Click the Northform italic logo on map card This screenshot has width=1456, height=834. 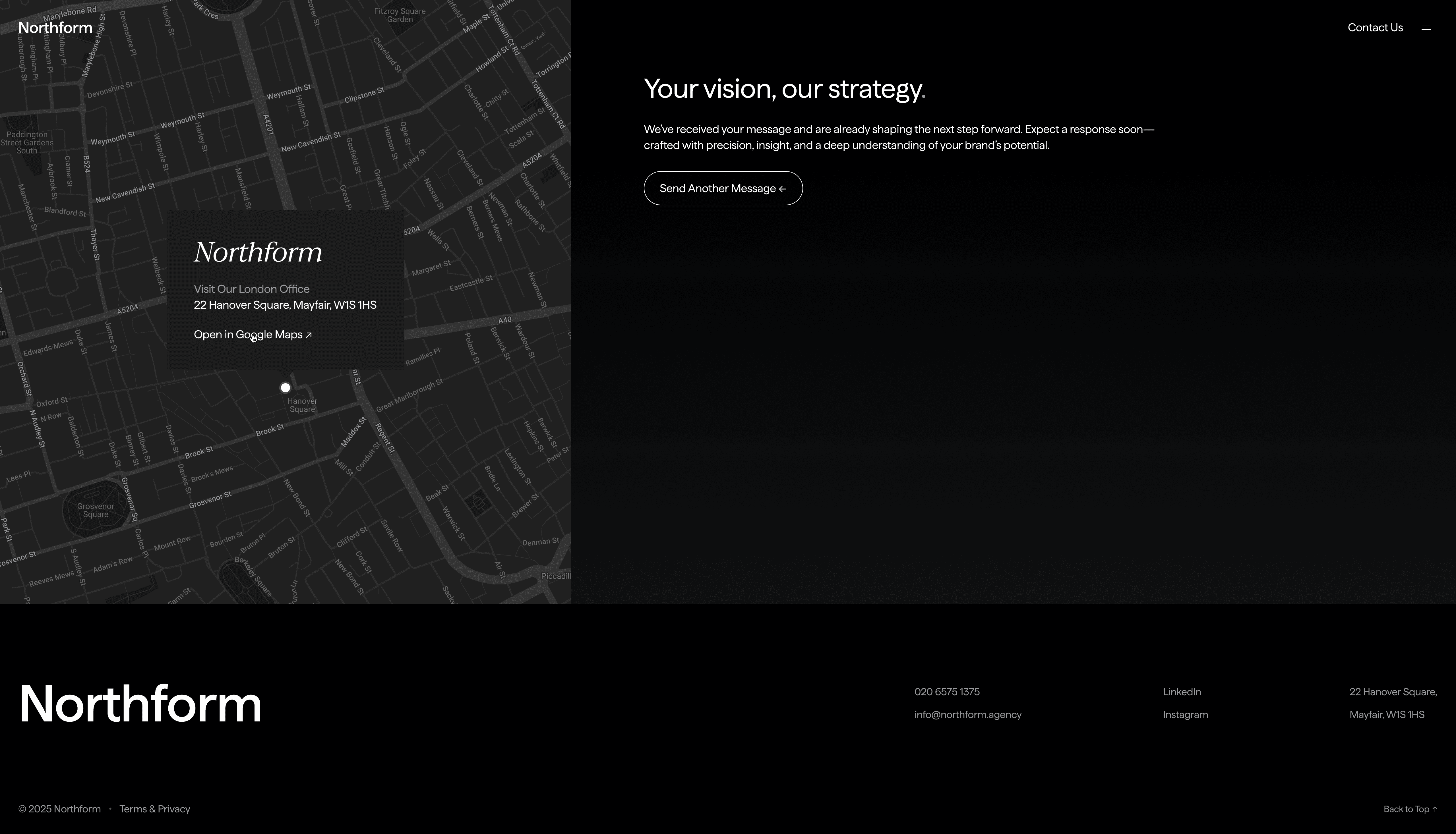point(258,252)
